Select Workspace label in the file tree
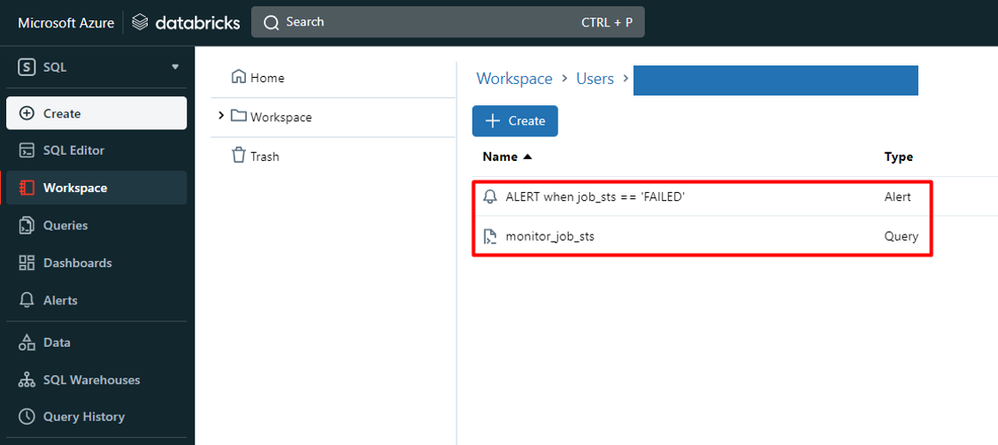Viewport: 998px width, 445px height. click(281, 117)
